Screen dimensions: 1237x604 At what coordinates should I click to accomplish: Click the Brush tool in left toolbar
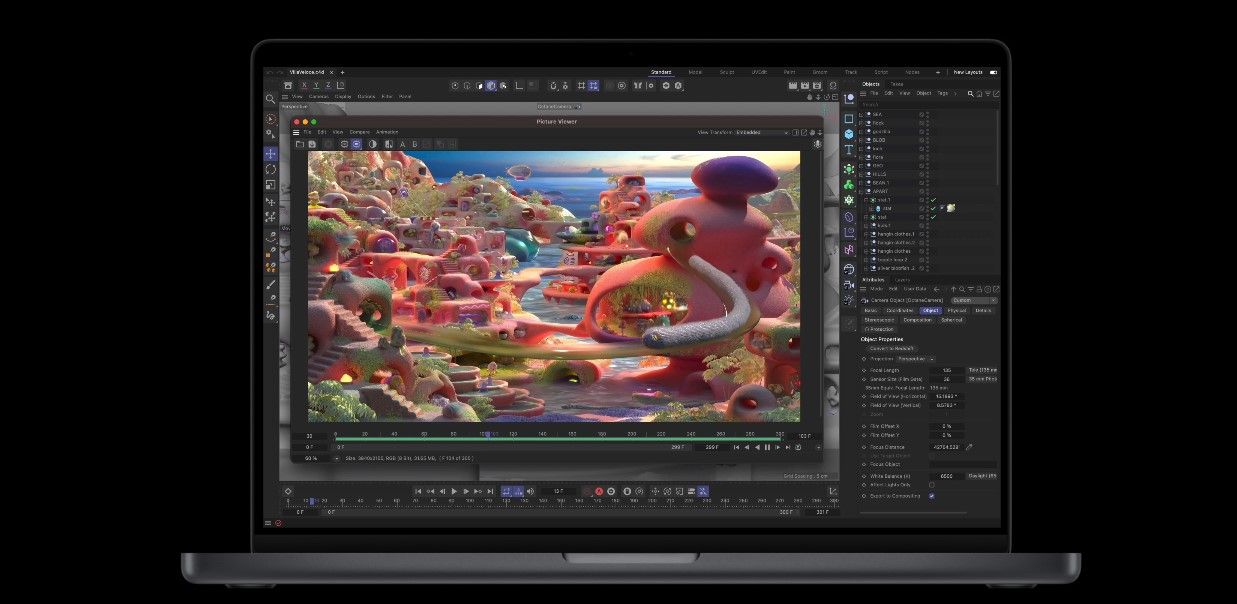coord(271,284)
